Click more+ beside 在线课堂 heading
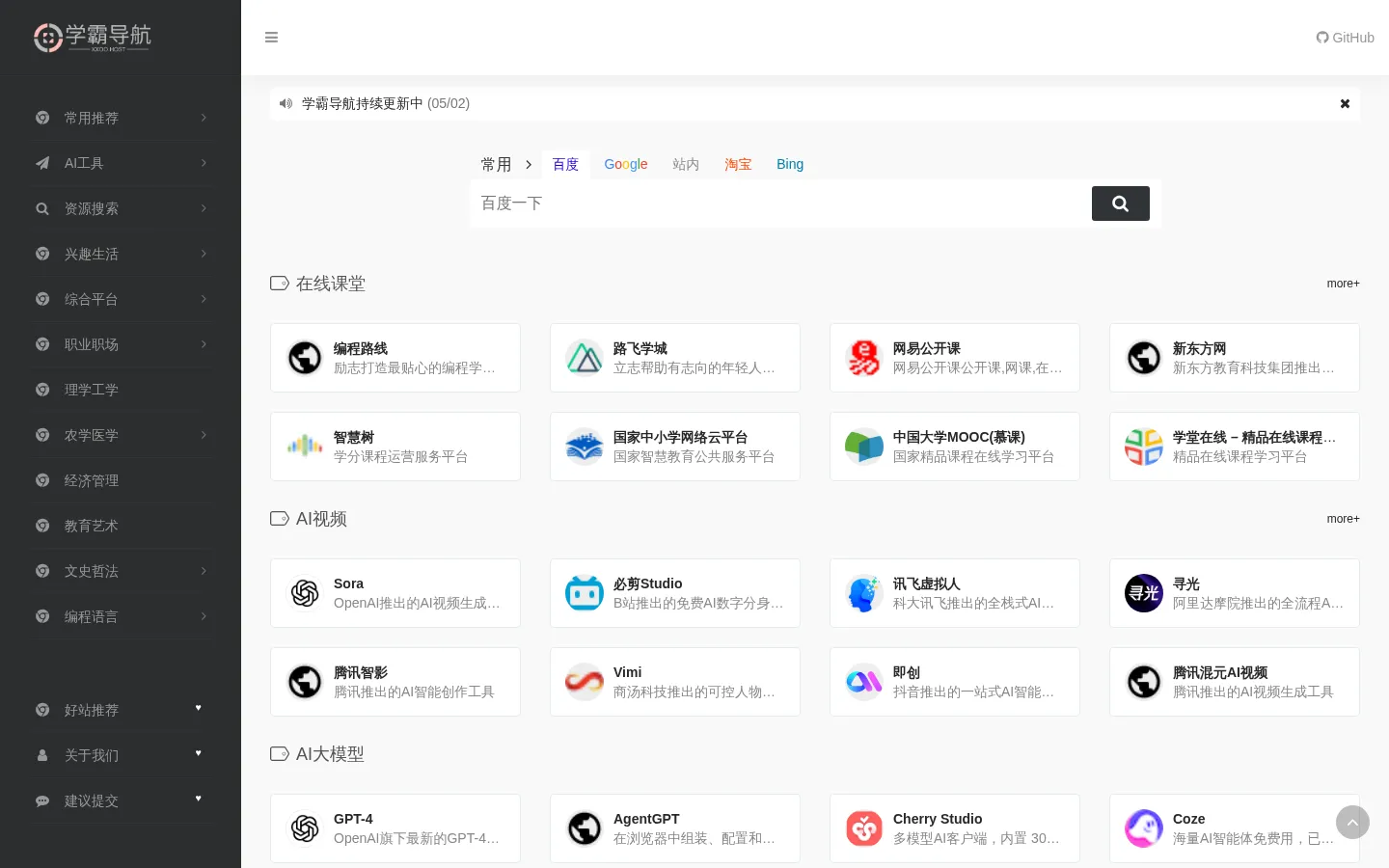The image size is (1389, 868). coord(1343,284)
